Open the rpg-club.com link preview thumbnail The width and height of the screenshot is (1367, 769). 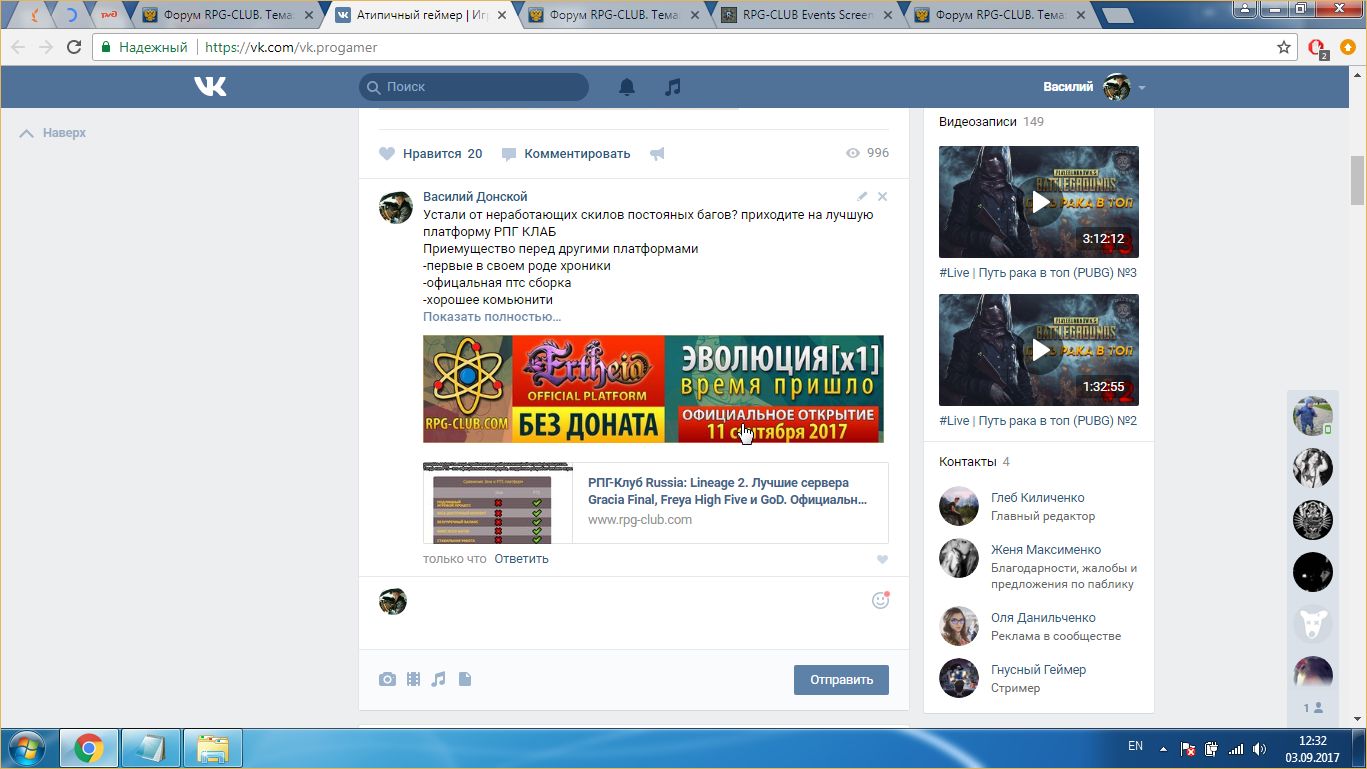point(497,503)
